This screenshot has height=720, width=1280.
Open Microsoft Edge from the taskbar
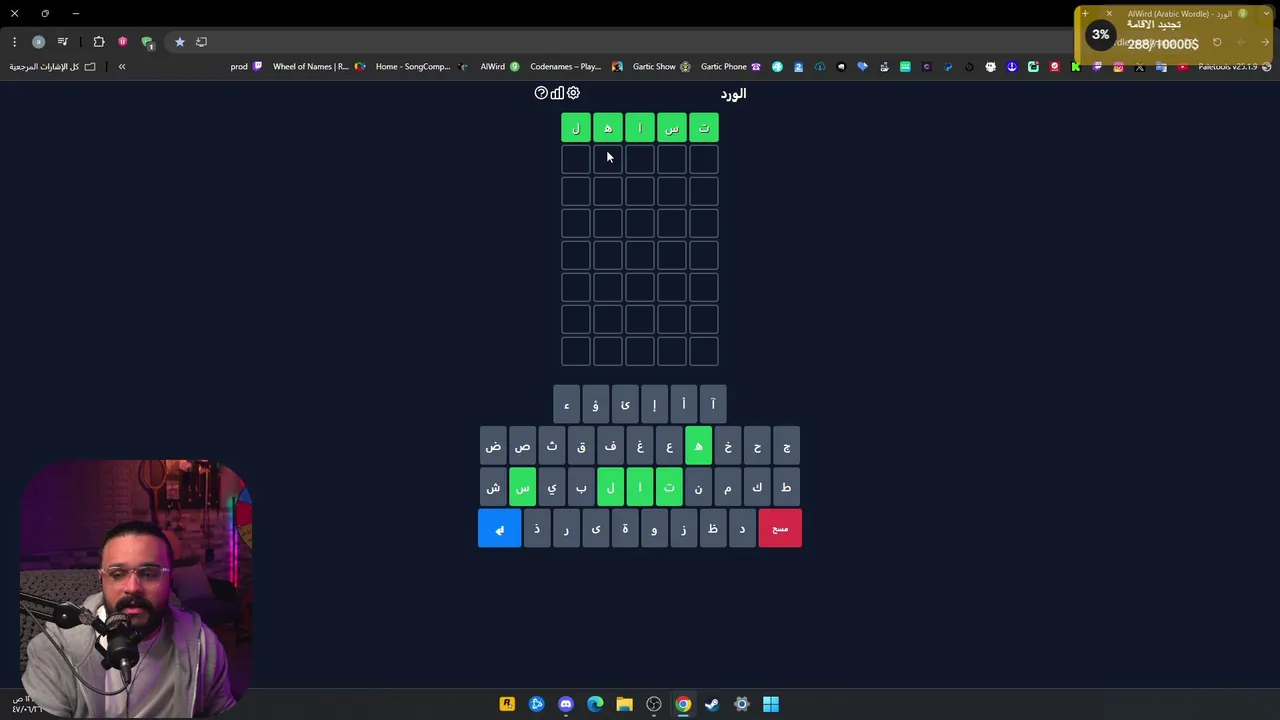[595, 704]
